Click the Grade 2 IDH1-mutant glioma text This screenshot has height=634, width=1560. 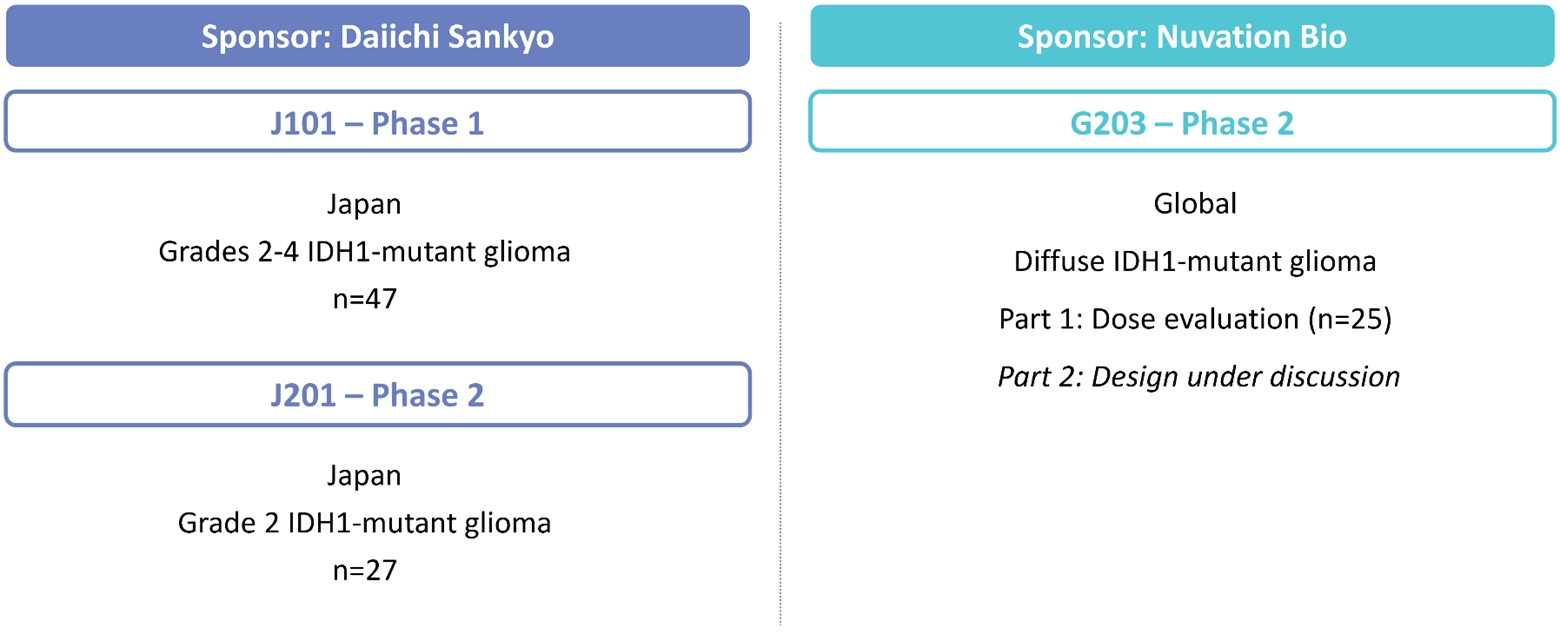pyautogui.click(x=364, y=522)
